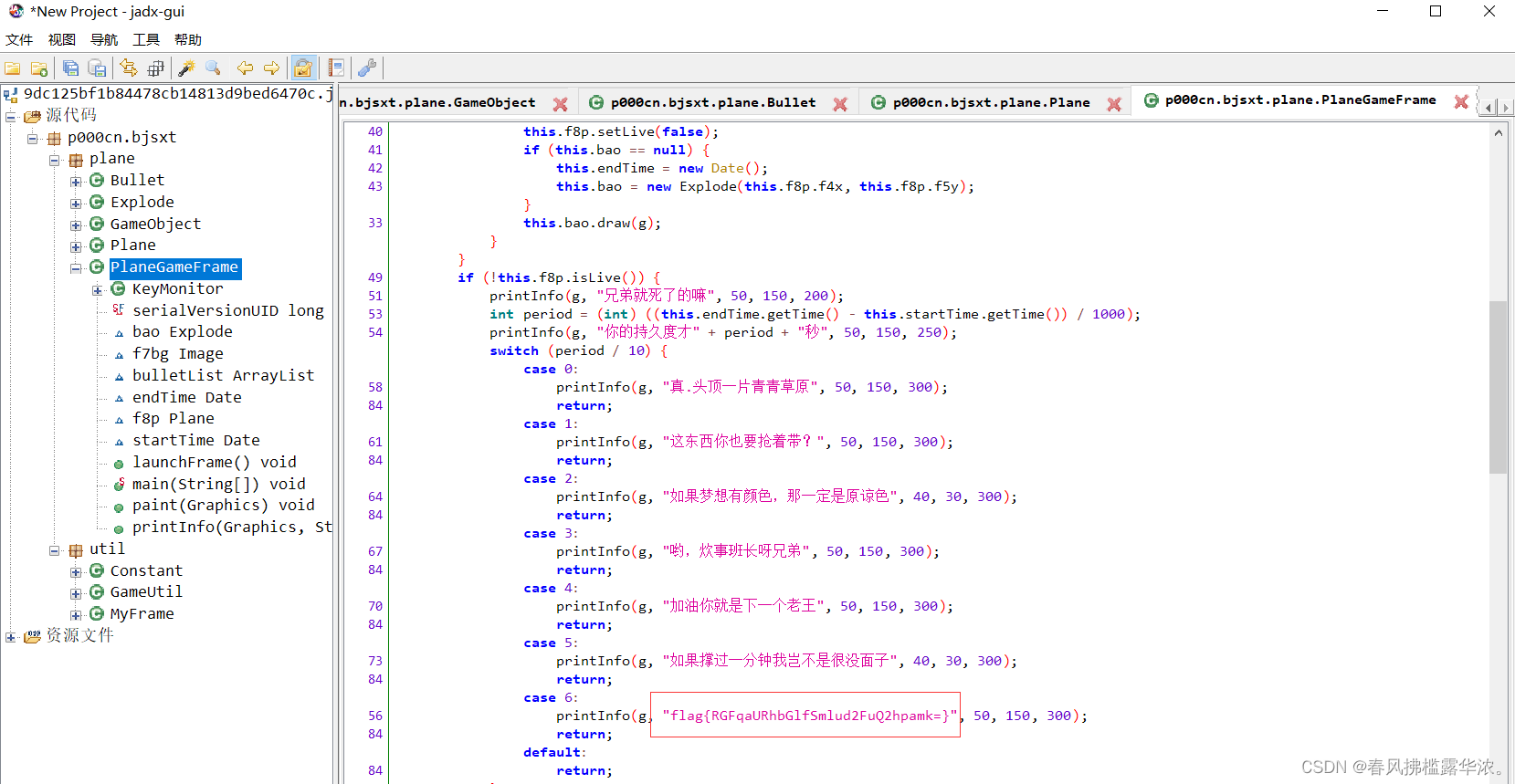The height and width of the screenshot is (784, 1515).
Task: Select the root file 9dc125bf1b84478cb14813d9bed6470c
Action: pos(177,93)
